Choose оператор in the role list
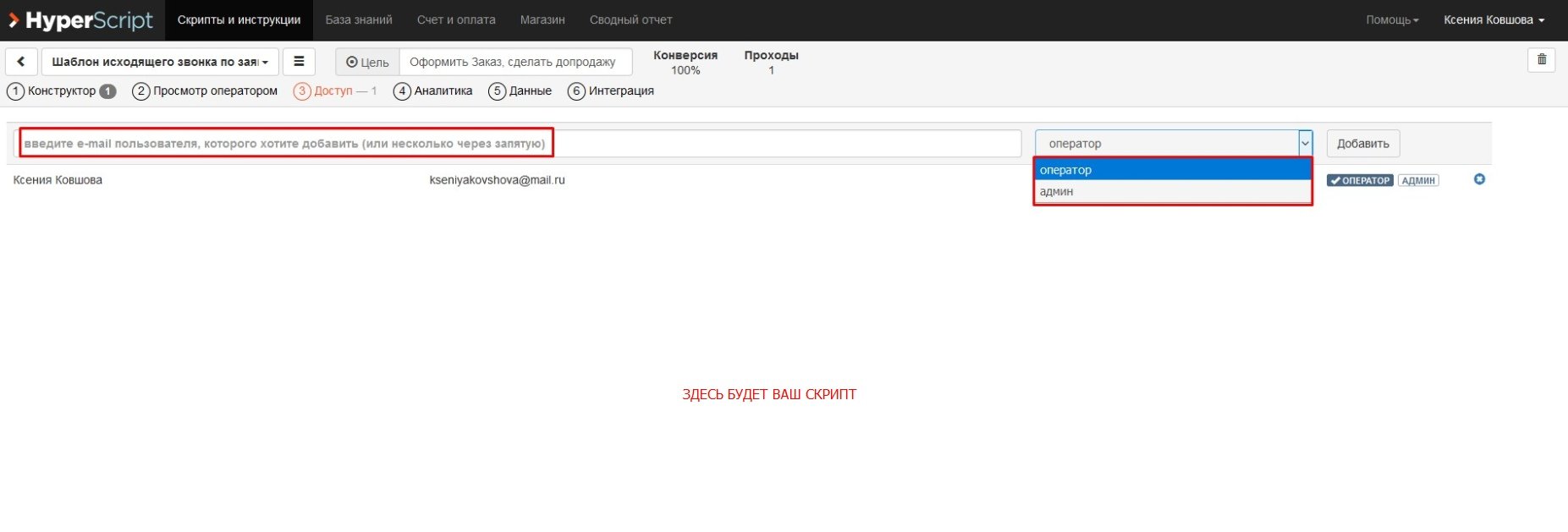The width and height of the screenshot is (1568, 532). [x=1172, y=170]
